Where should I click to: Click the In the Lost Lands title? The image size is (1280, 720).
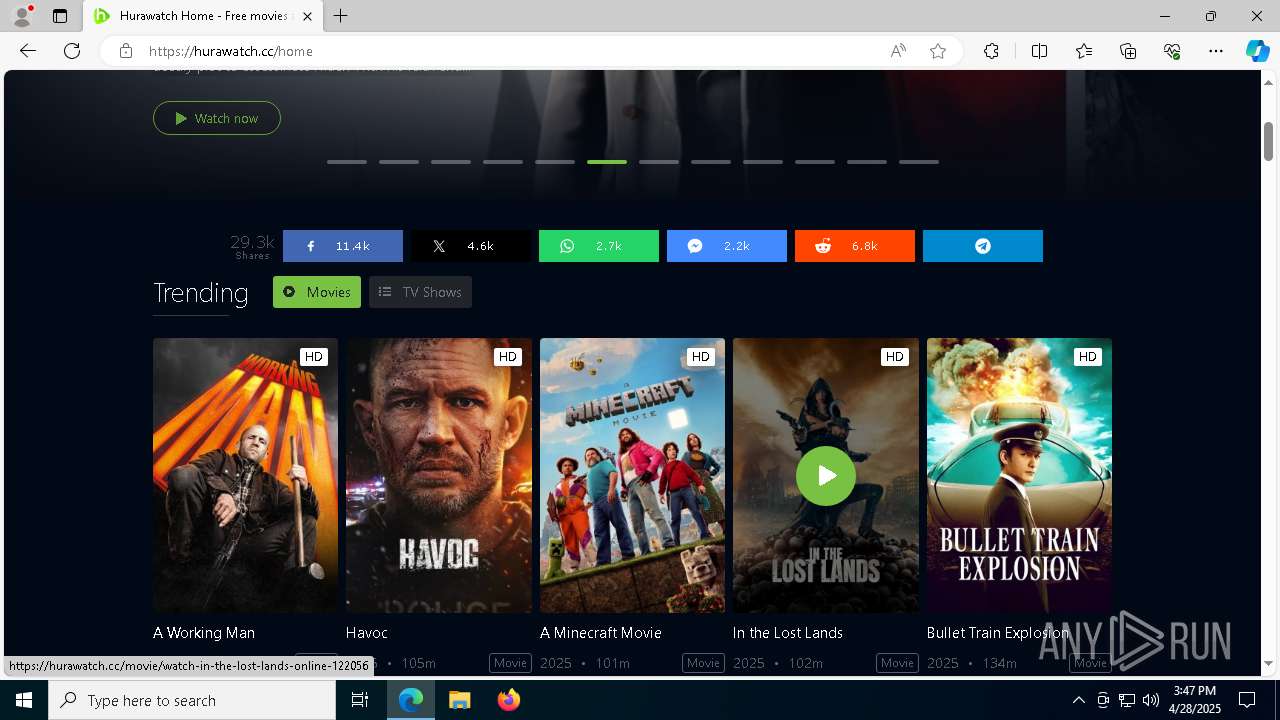(x=788, y=633)
